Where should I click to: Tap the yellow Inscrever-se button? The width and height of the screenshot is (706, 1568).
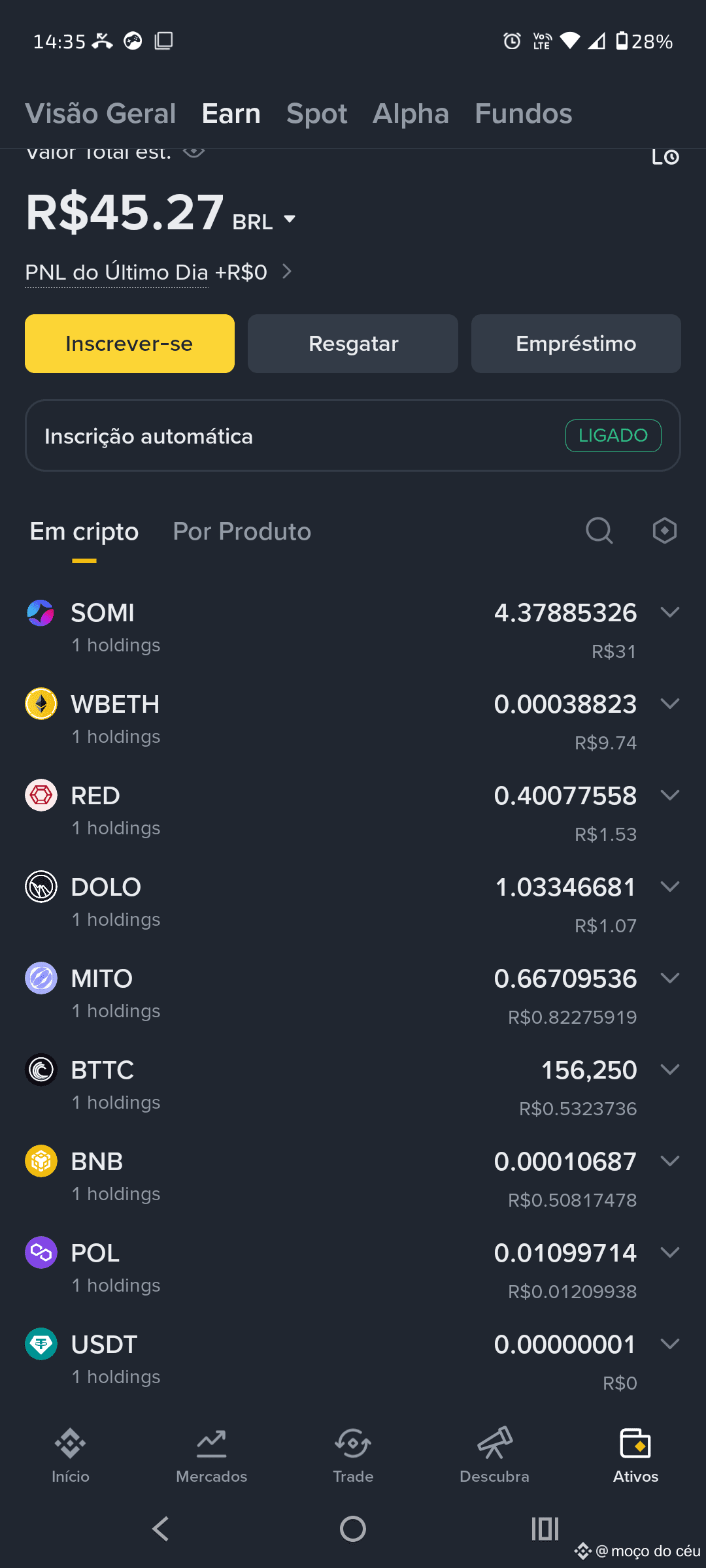pos(129,344)
